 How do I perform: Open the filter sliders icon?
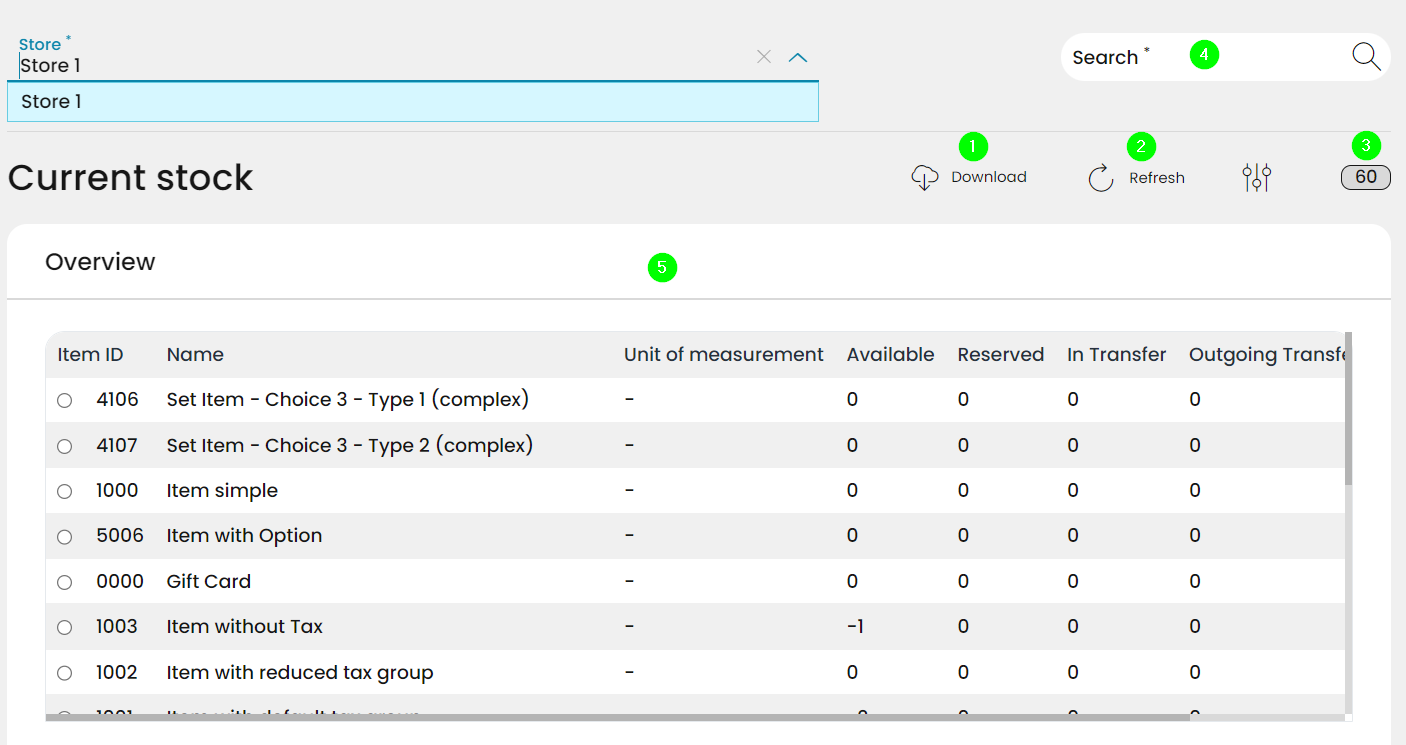(x=1257, y=178)
